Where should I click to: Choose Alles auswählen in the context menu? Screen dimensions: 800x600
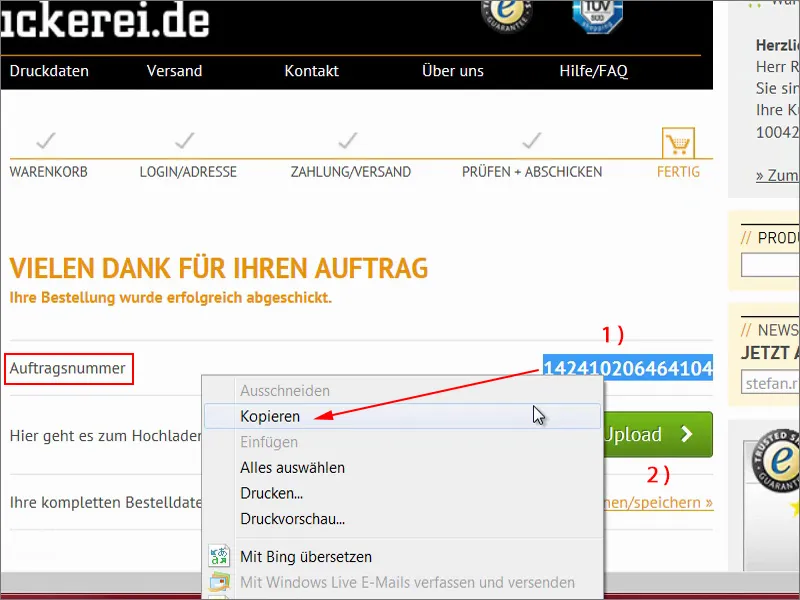tap(403, 468)
